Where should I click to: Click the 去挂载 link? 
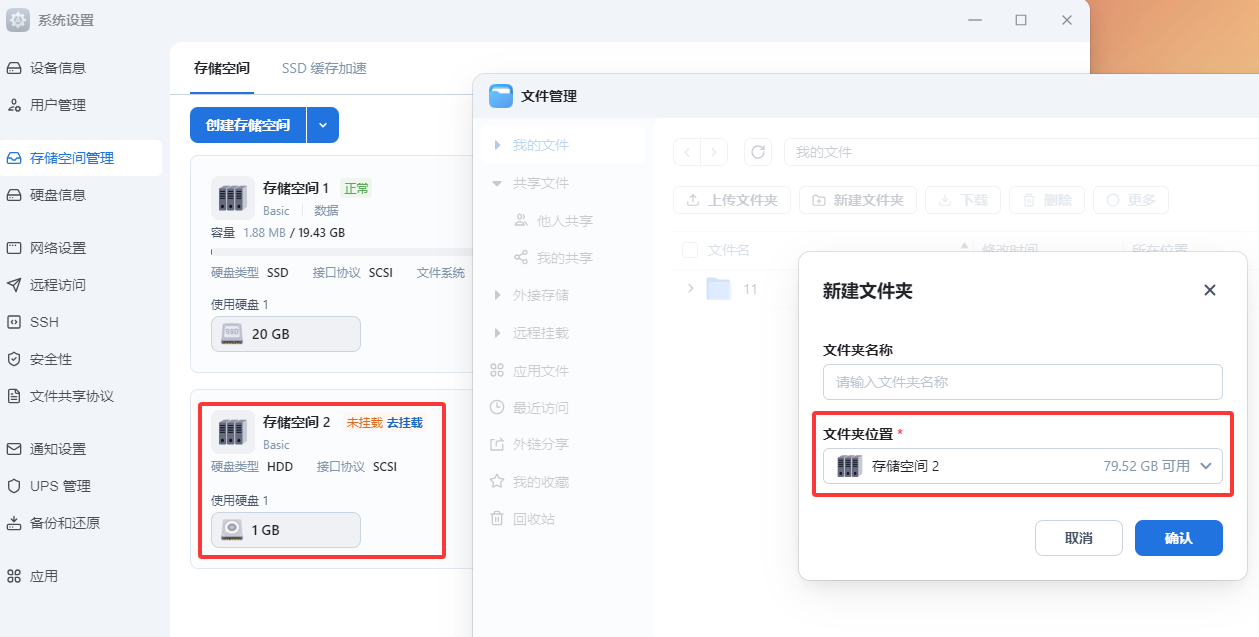point(405,423)
